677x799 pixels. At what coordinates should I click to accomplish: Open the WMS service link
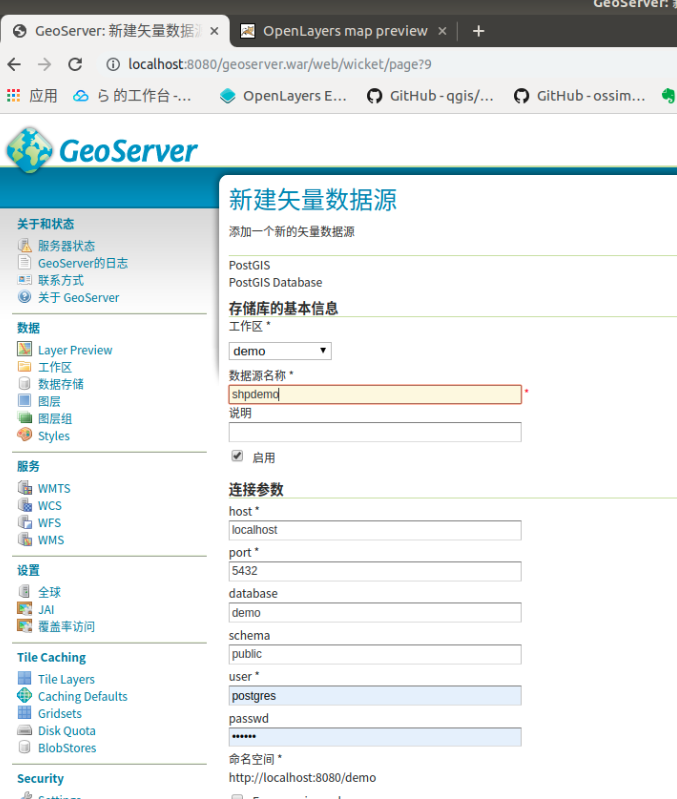click(x=50, y=540)
